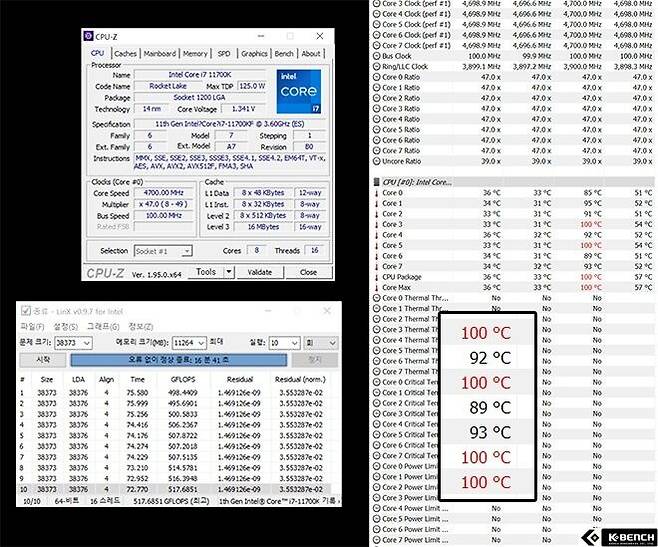
Task: Switch to the Caches tab in CPU-Z
Action: tap(125, 54)
